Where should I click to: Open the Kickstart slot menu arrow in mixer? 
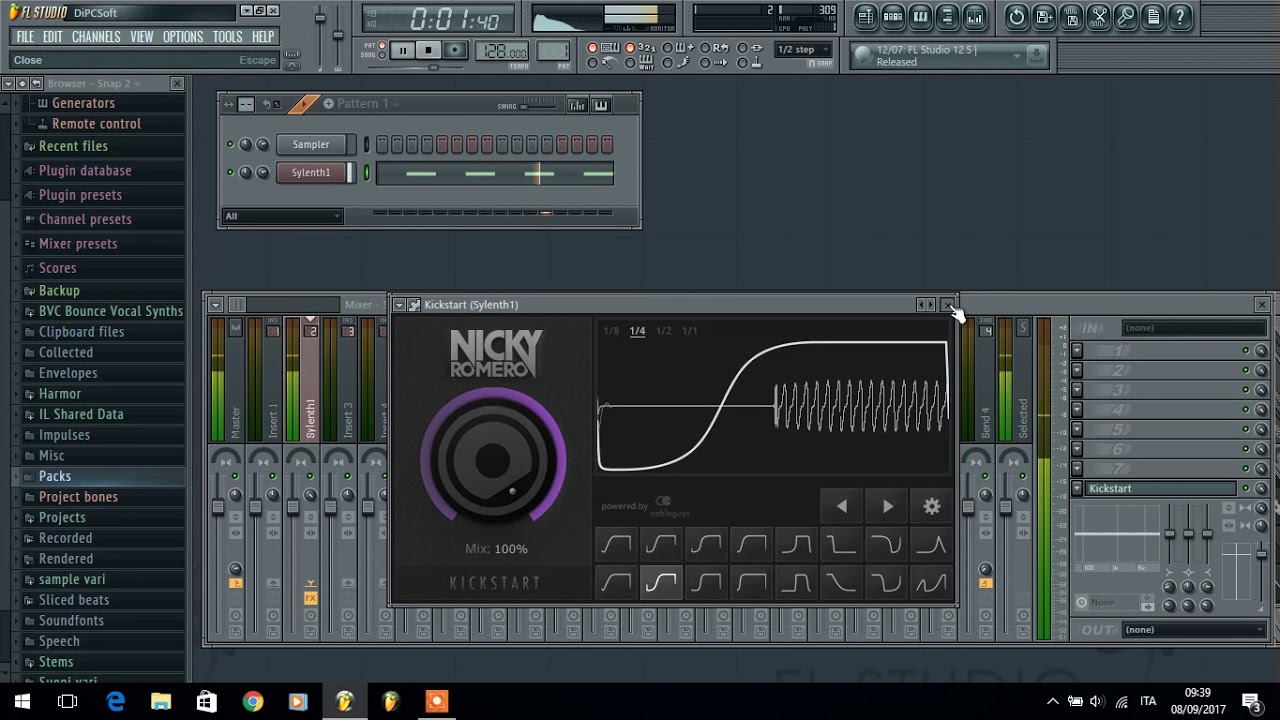pyautogui.click(x=1077, y=489)
